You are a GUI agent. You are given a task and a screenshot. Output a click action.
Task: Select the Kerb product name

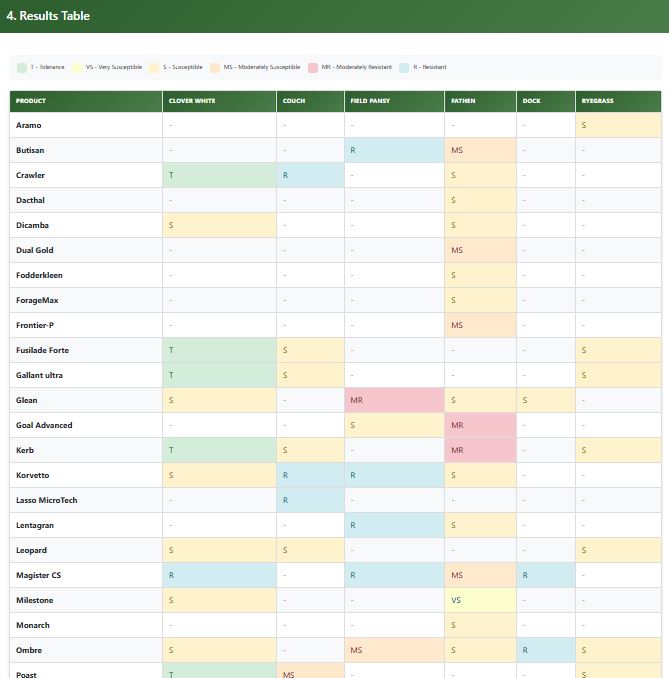(x=25, y=451)
